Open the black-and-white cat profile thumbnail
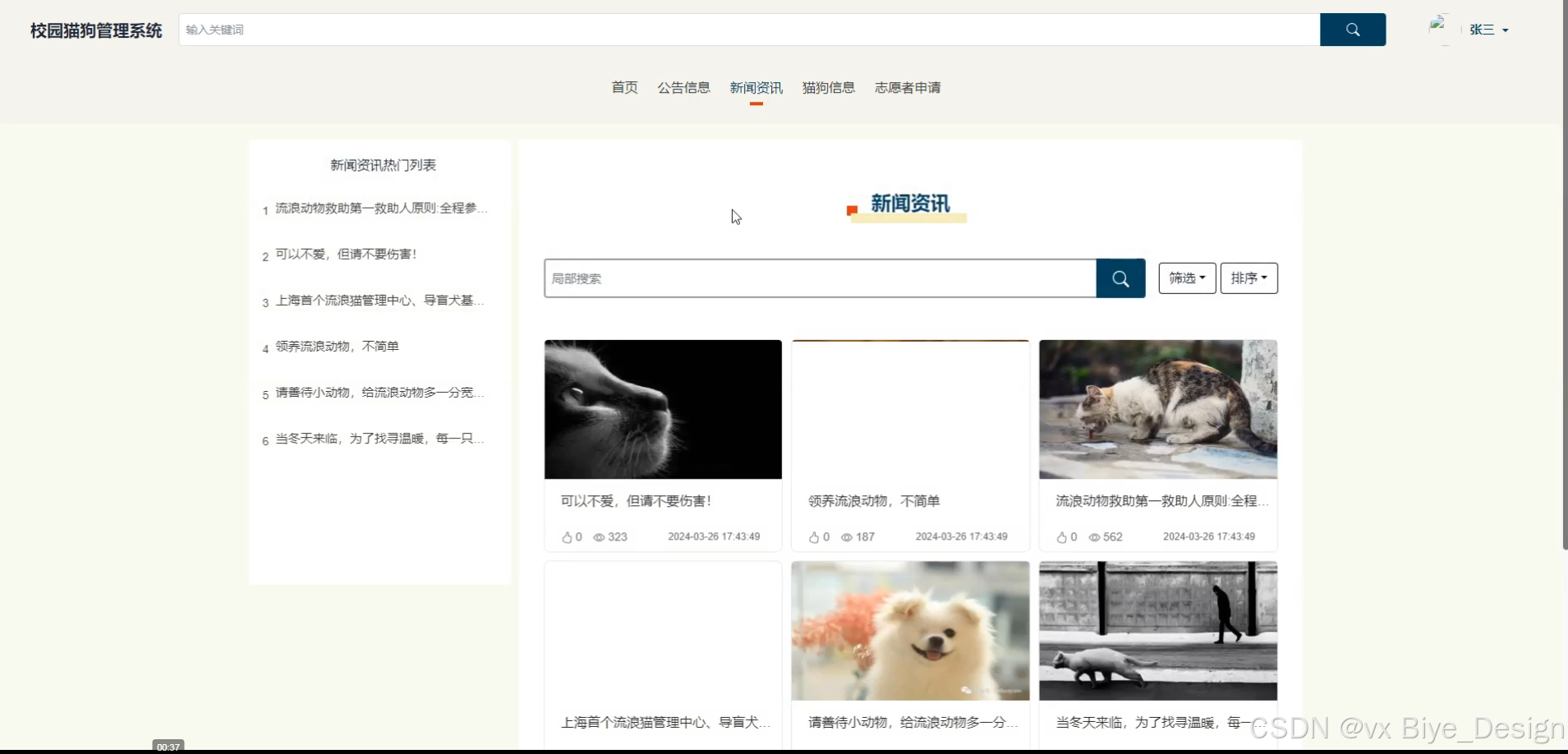The height and width of the screenshot is (754, 1568). point(663,409)
